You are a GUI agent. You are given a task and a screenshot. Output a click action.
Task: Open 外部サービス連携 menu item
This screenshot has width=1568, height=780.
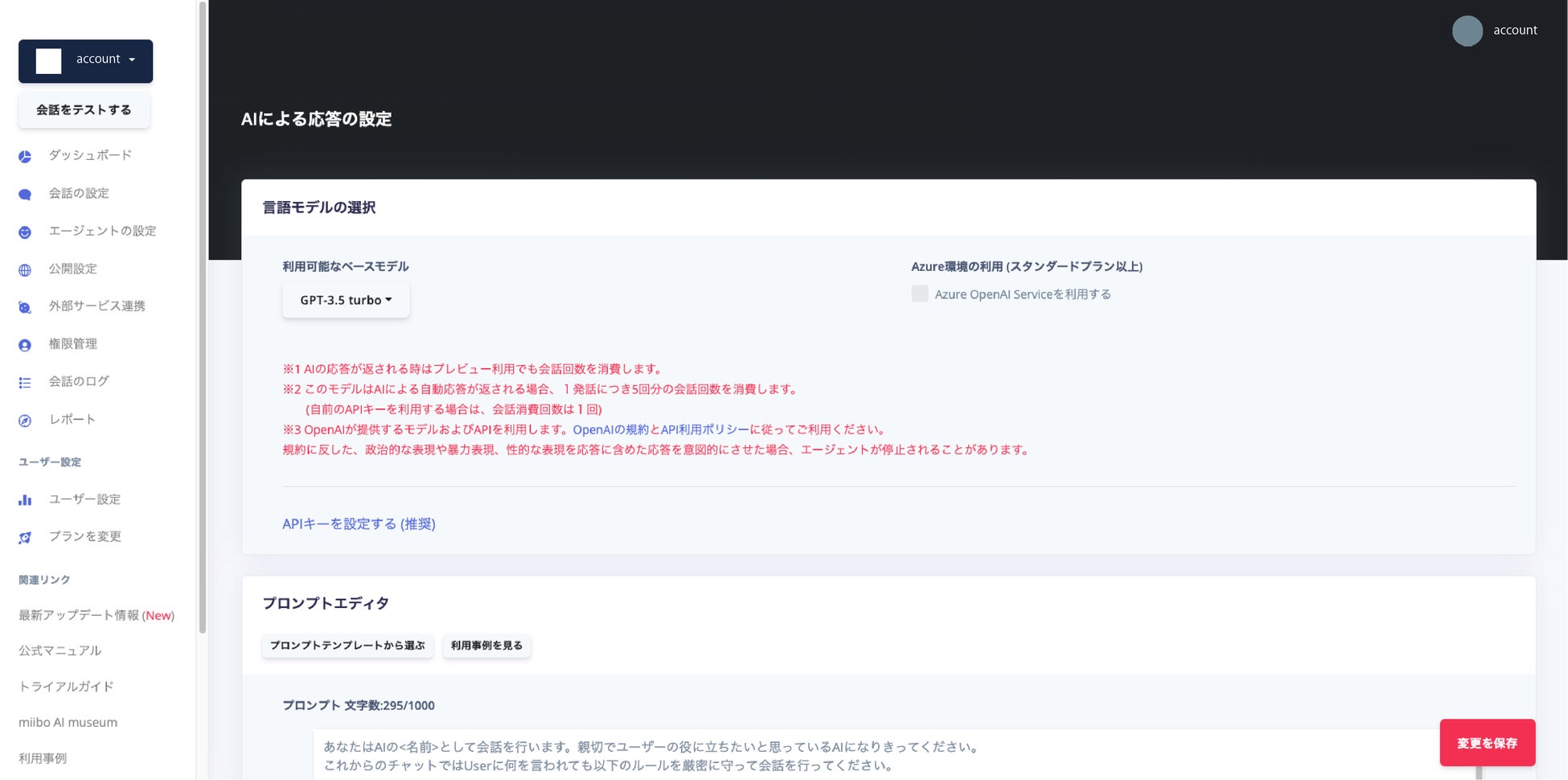[96, 306]
